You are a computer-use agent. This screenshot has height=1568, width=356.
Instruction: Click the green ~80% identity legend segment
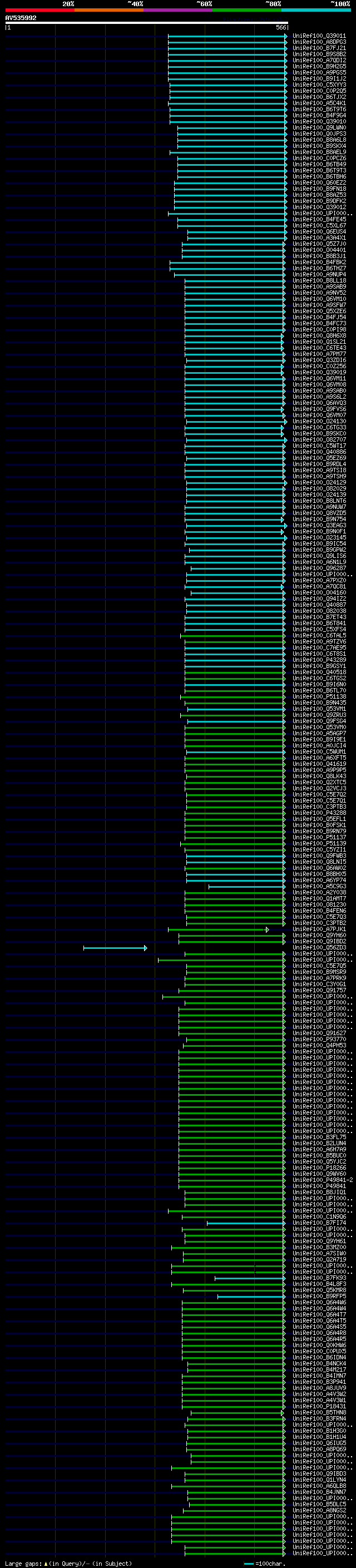[x=247, y=11]
